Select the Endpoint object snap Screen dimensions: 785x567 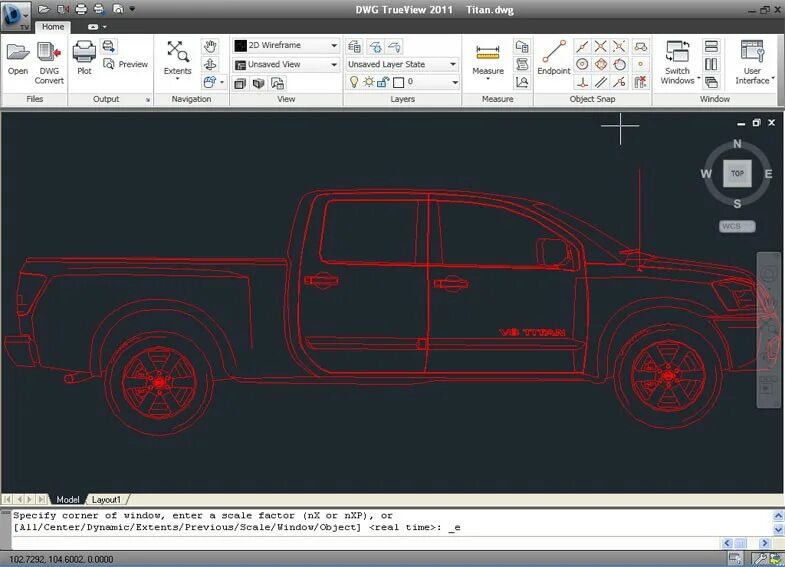click(x=554, y=58)
